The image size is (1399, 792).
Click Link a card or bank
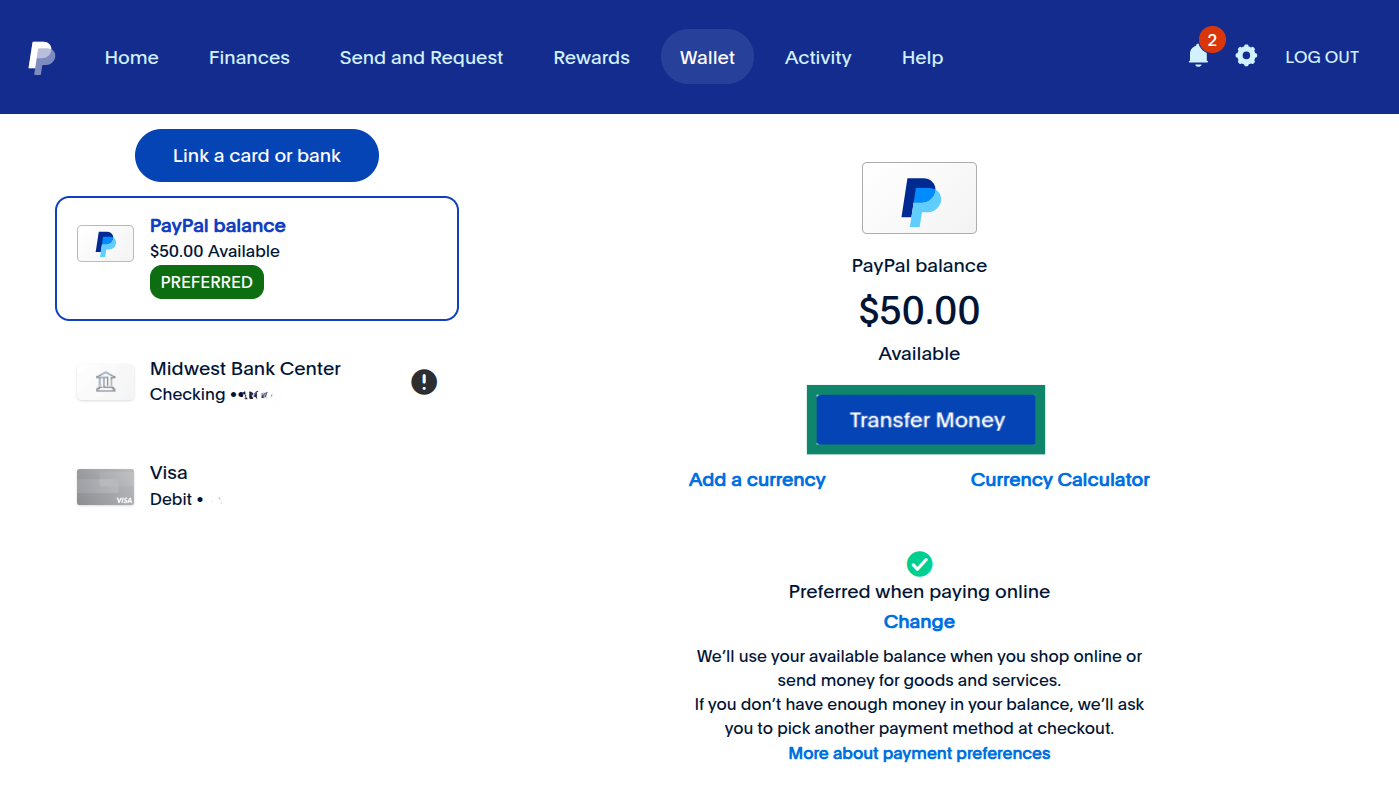pyautogui.click(x=256, y=155)
